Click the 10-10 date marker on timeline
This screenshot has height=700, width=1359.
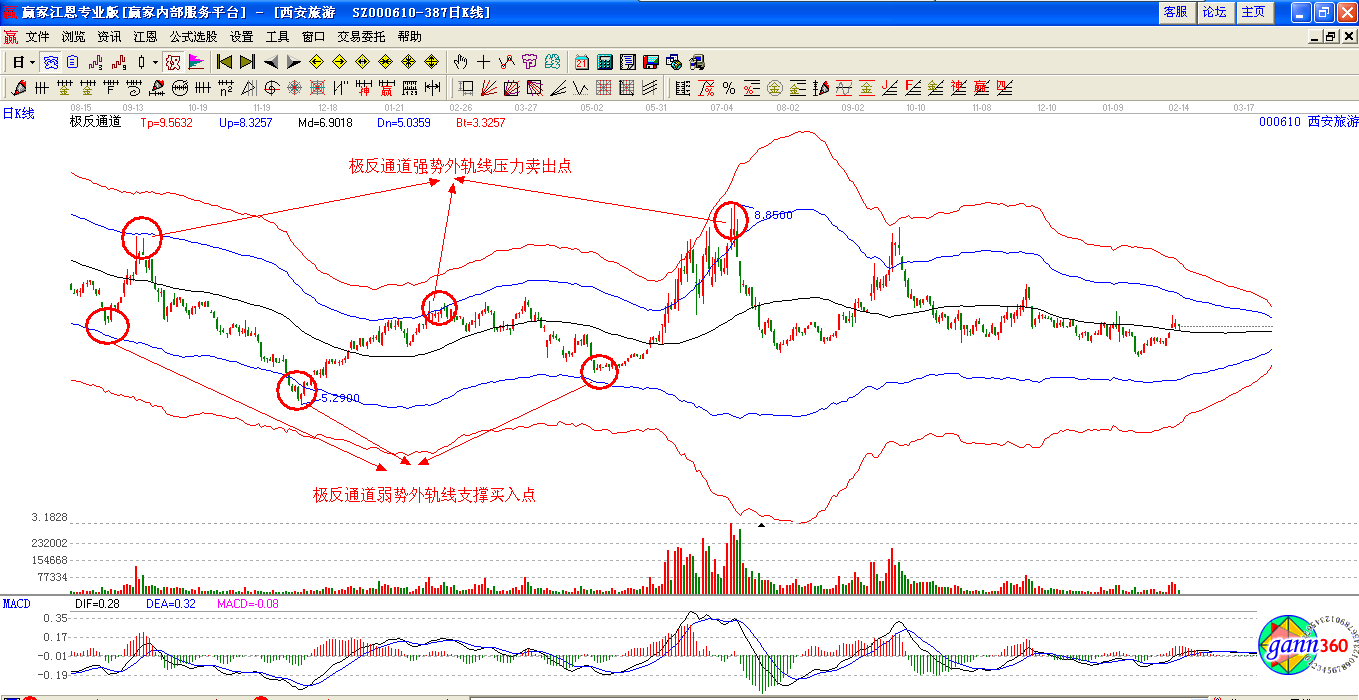pos(915,107)
